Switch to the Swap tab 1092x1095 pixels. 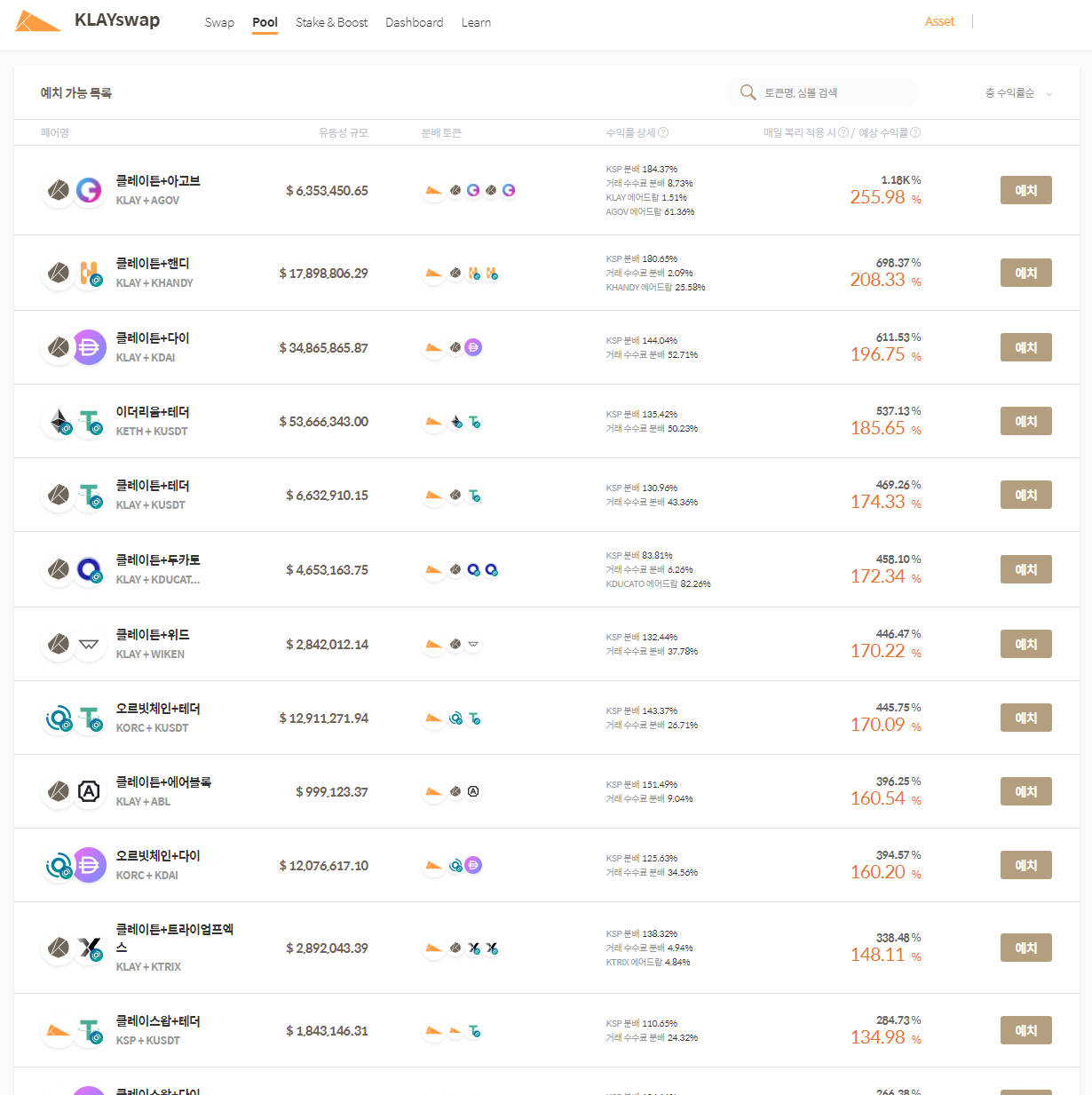click(219, 22)
